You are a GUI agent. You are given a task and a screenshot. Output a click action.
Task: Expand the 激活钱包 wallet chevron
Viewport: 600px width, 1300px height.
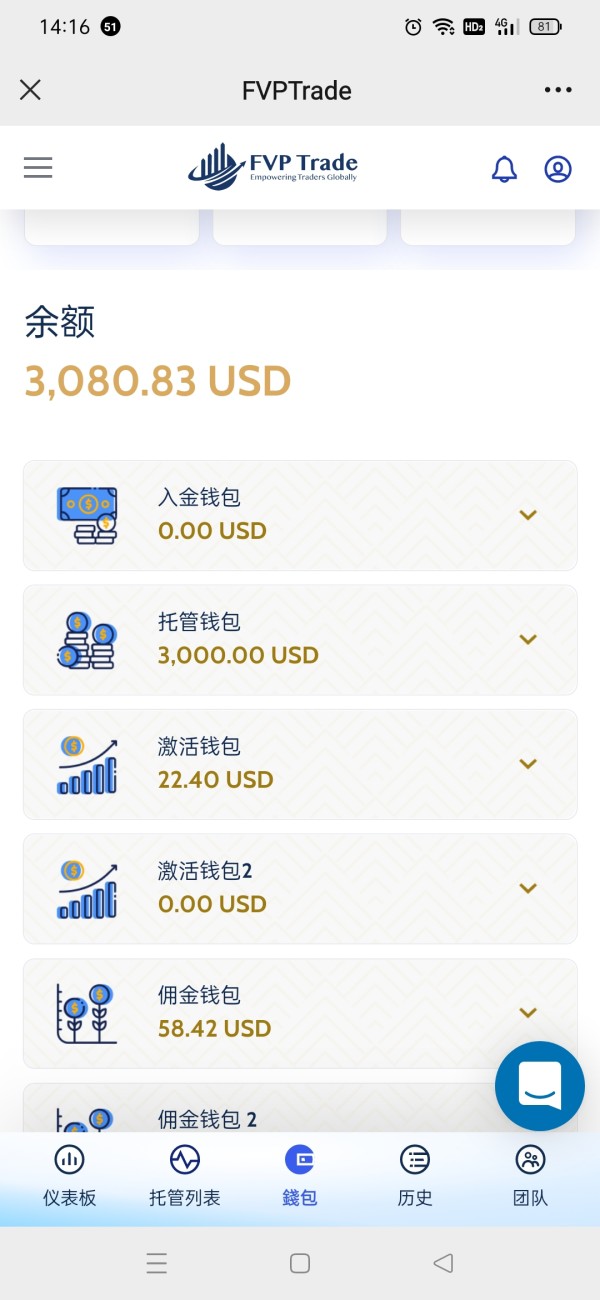point(528,764)
